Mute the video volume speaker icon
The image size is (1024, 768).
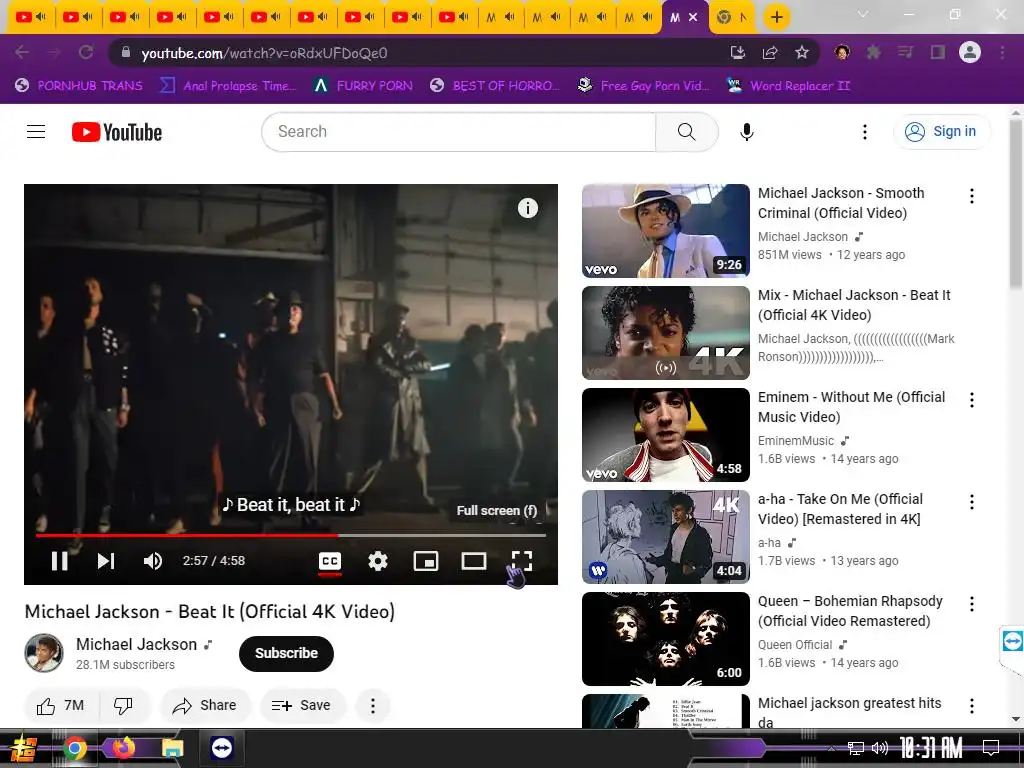click(153, 561)
